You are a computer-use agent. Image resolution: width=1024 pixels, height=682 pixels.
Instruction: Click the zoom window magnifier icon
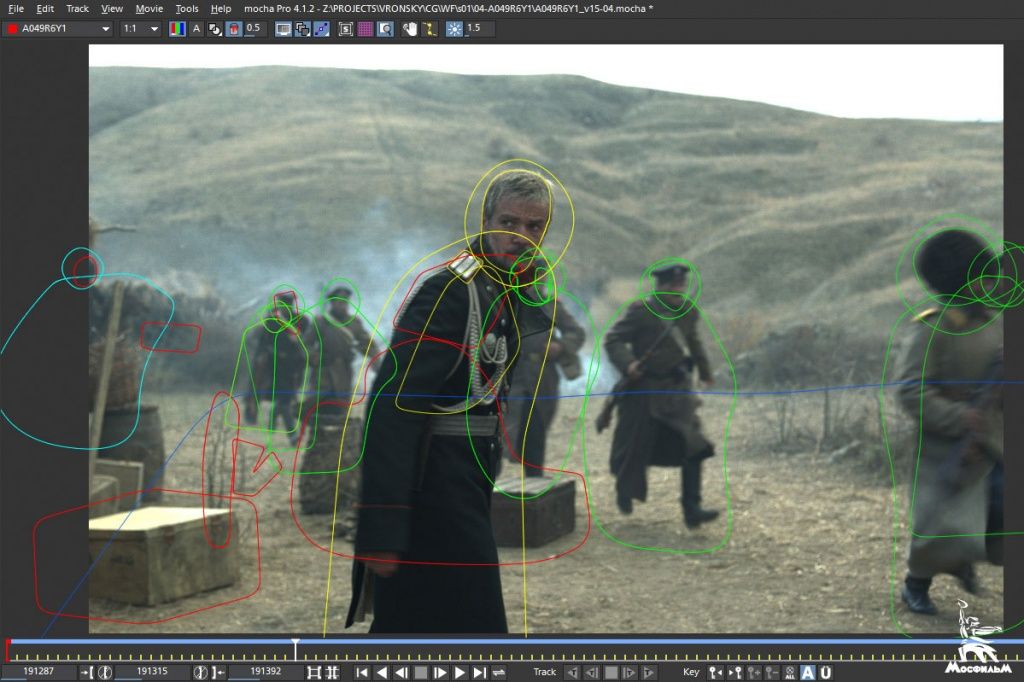(x=385, y=29)
